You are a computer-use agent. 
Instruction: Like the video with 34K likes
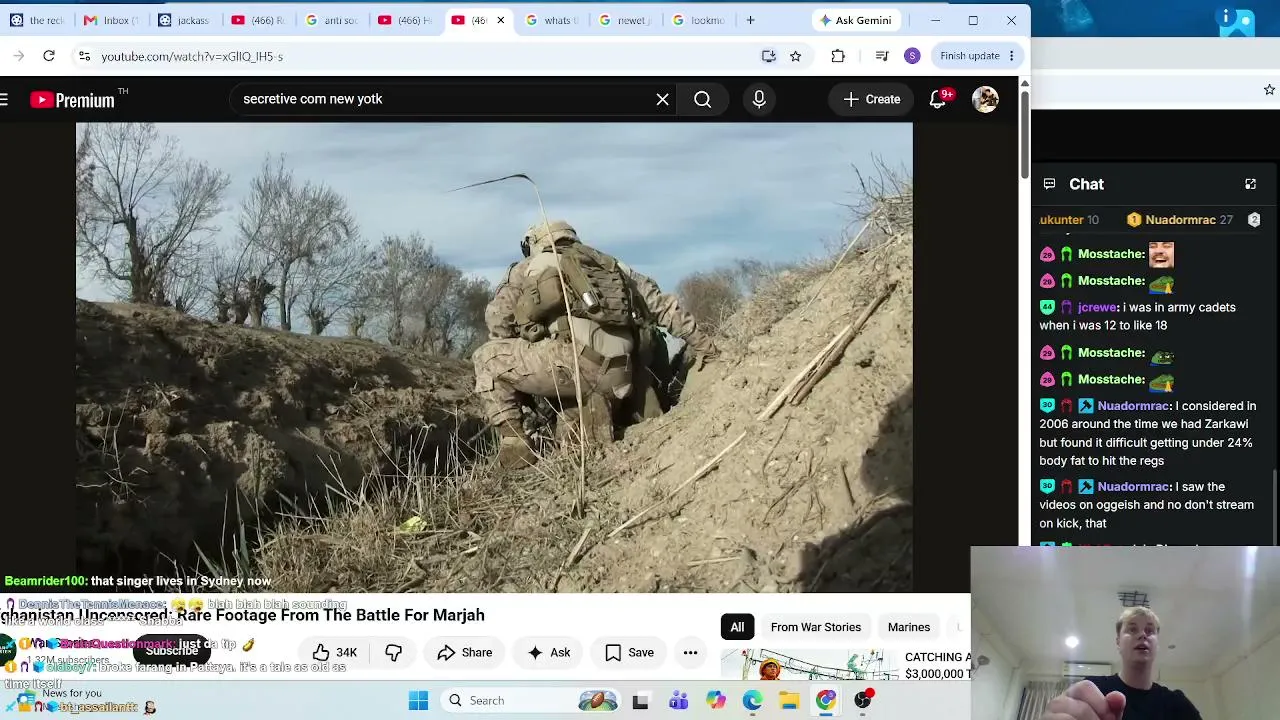335,653
